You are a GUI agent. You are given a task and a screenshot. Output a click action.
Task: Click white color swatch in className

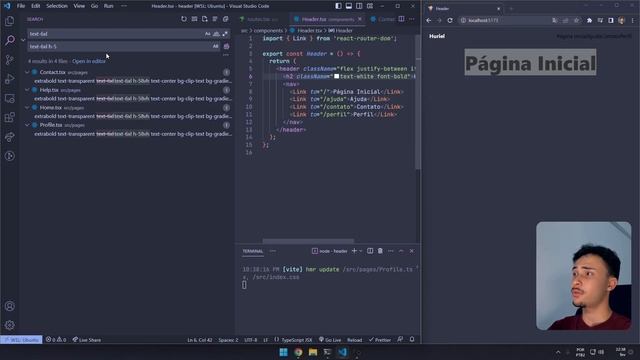[337, 76]
